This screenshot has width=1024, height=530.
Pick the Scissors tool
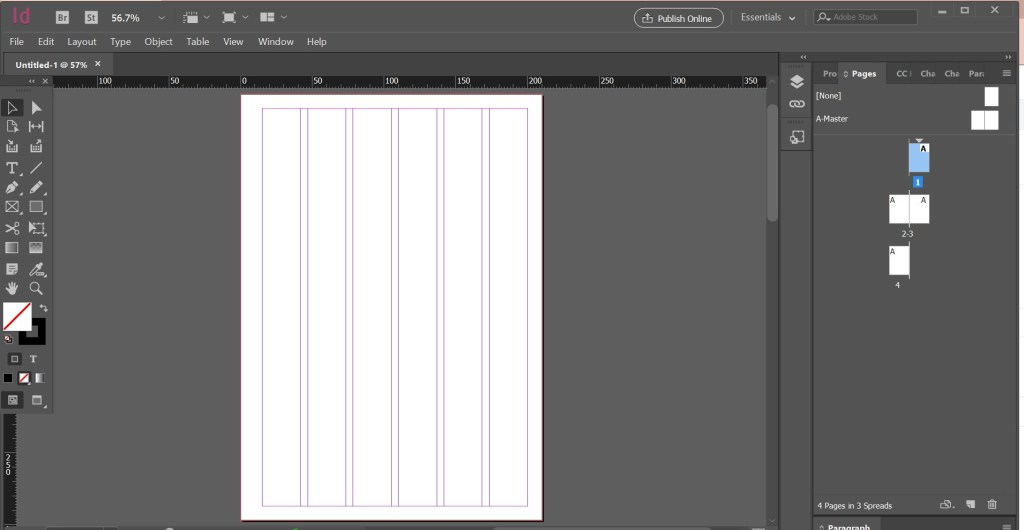click(12, 228)
